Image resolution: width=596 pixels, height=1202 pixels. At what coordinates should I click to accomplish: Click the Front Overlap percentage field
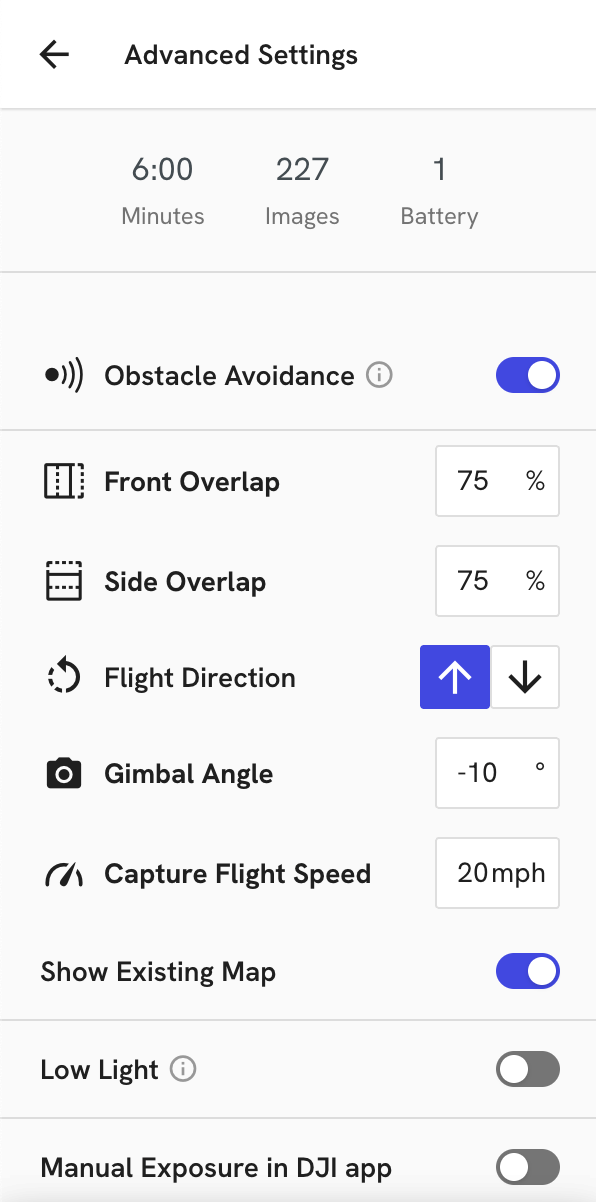[497, 481]
